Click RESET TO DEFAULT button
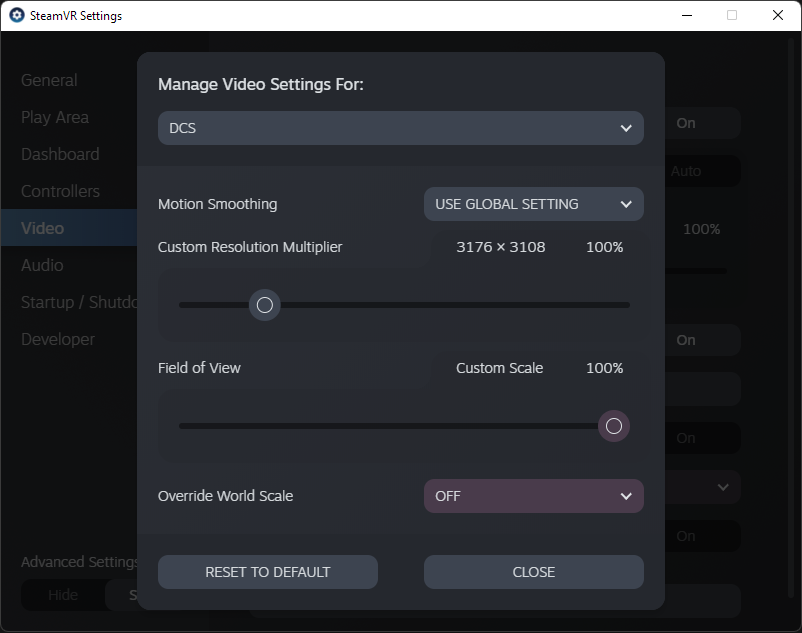This screenshot has height=633, width=802. pos(268,572)
